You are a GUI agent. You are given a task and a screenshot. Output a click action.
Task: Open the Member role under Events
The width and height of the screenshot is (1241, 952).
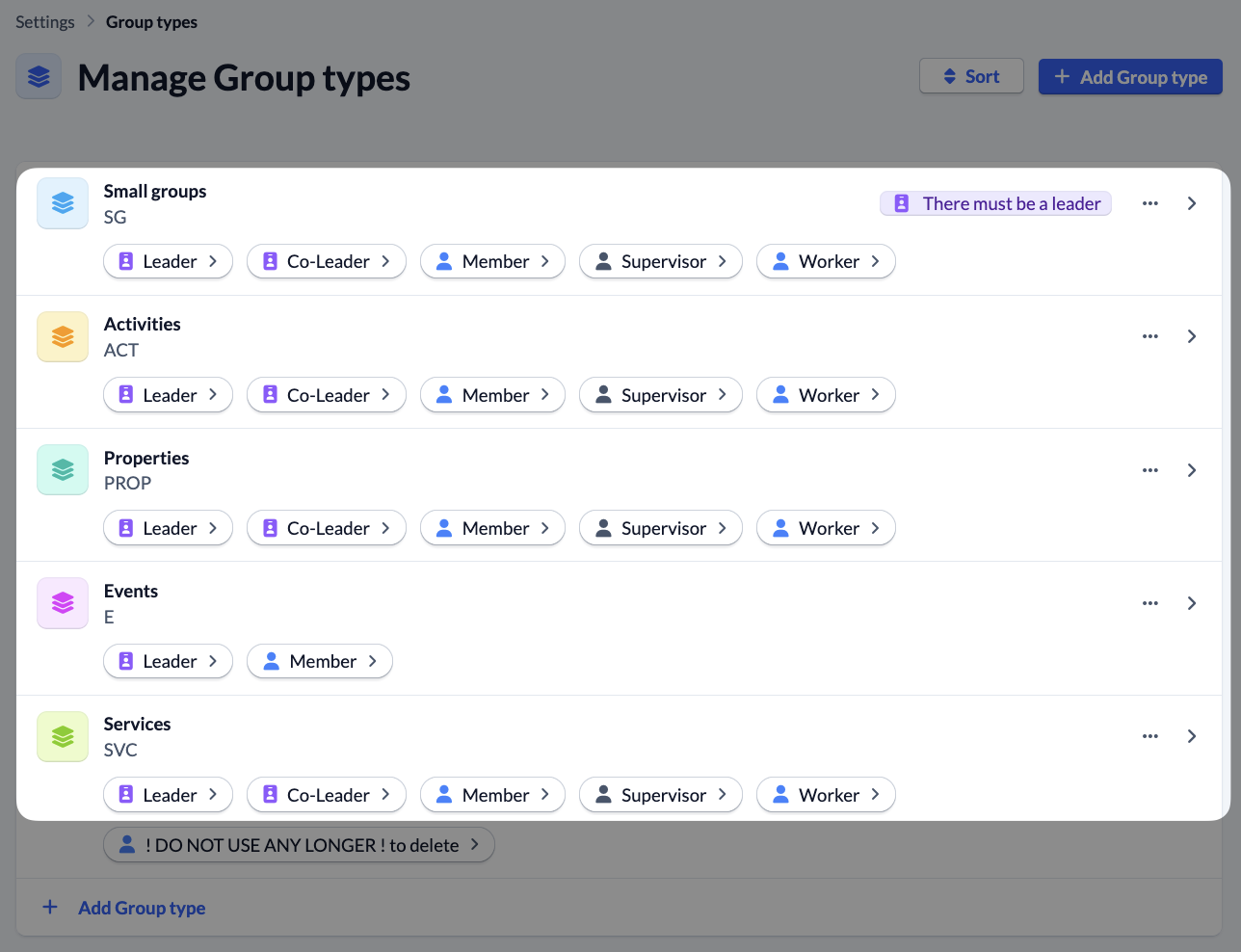(319, 662)
